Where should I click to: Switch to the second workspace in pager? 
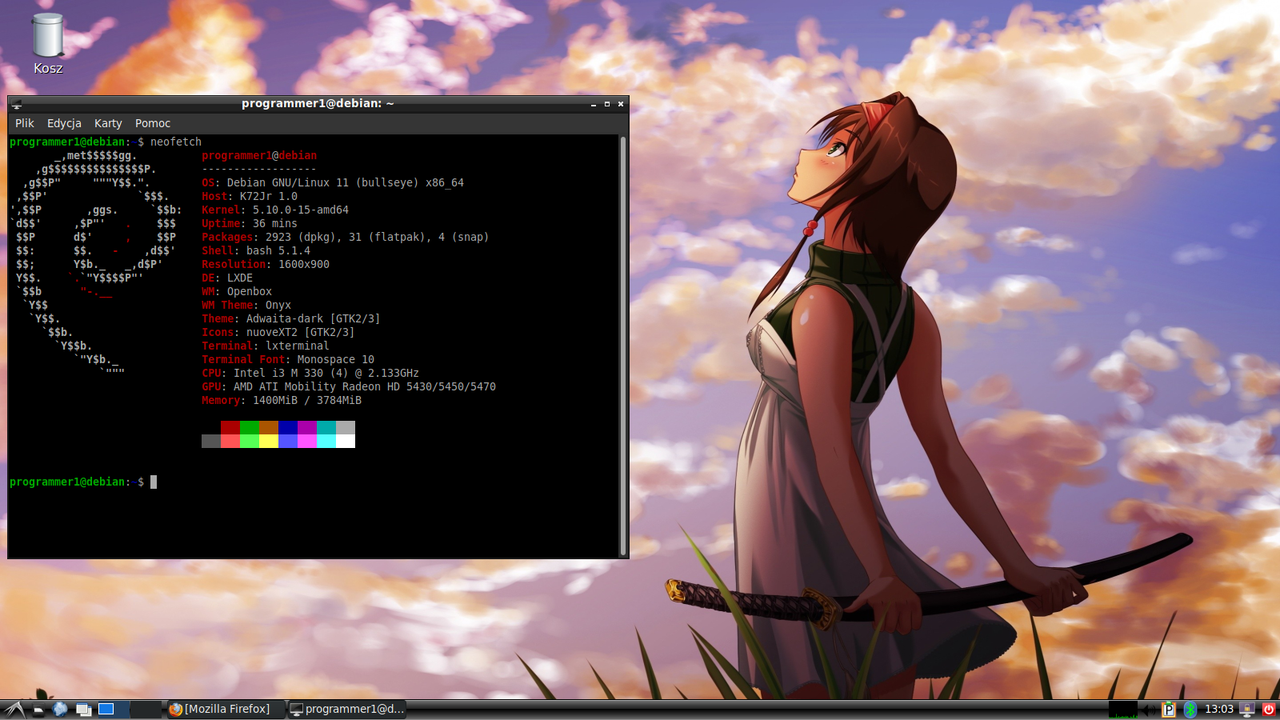146,709
